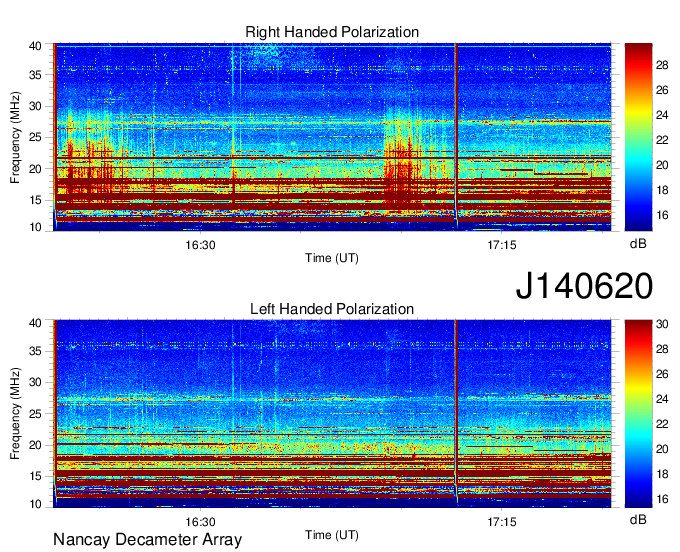Click the top plot's 15 MHz tick label

(35, 200)
